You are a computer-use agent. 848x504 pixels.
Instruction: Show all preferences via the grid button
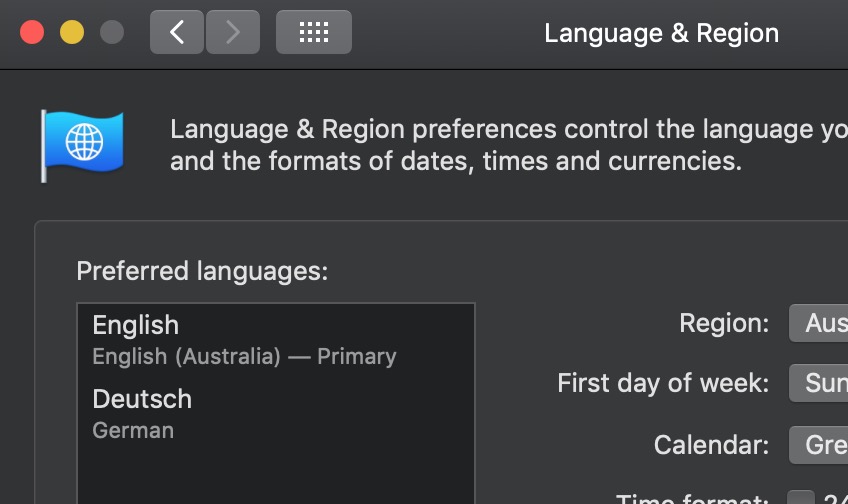pyautogui.click(x=313, y=32)
